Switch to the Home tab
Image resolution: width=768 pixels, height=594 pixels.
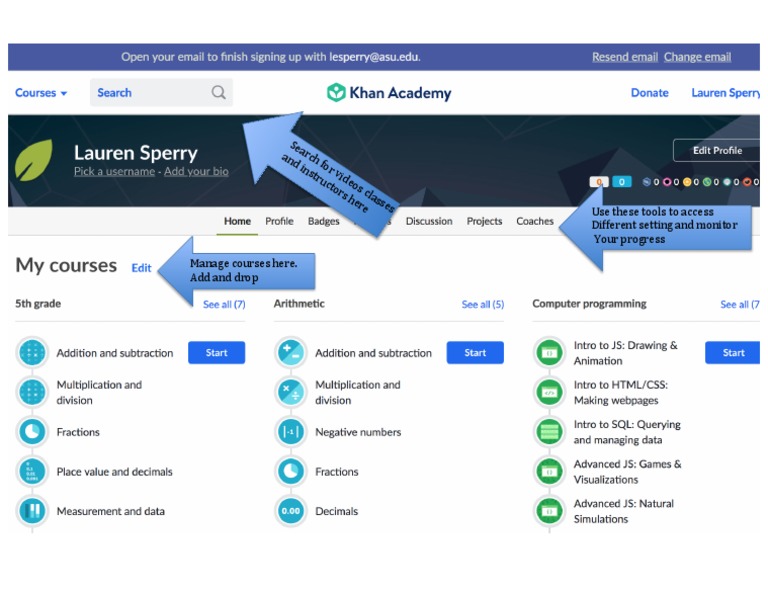point(237,221)
